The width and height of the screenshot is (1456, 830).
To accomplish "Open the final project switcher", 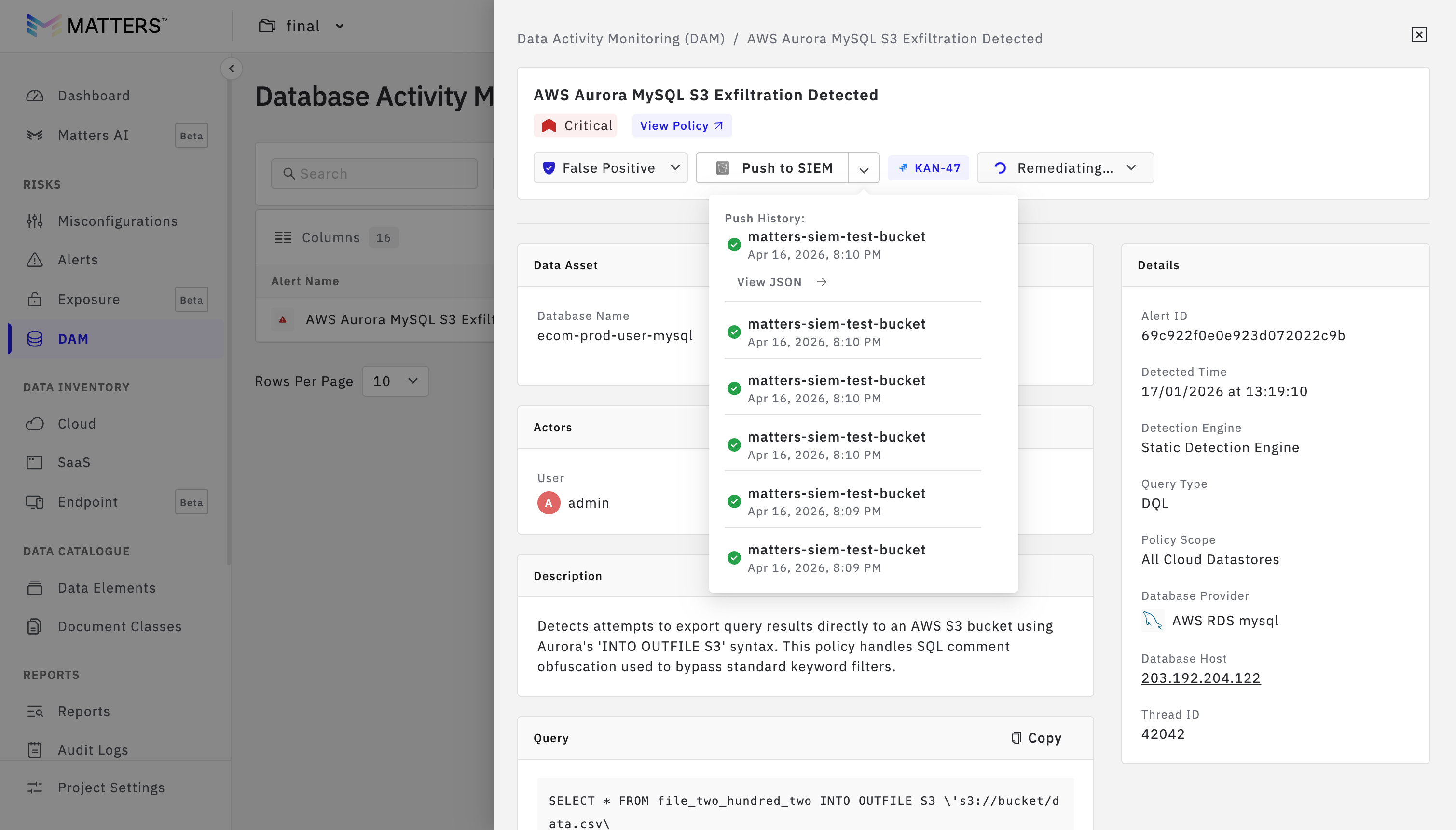I will (x=302, y=26).
